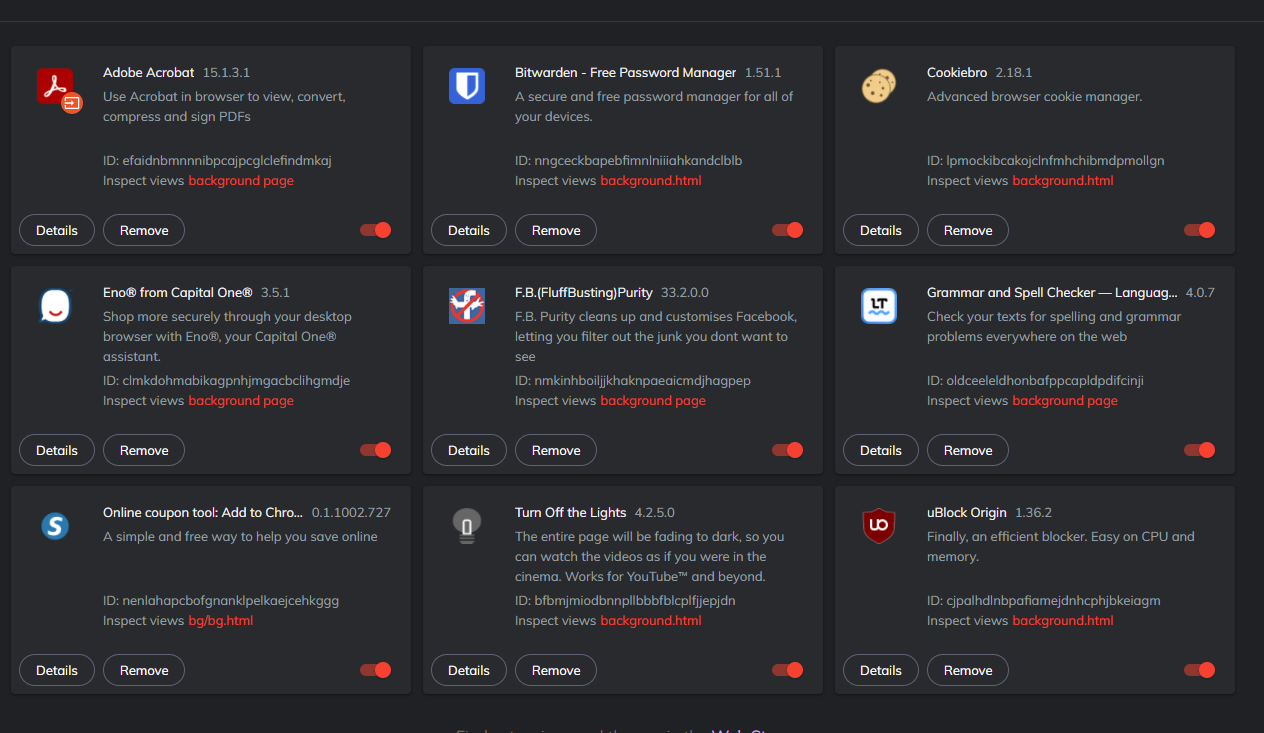Inspect F.B. Purity background page
This screenshot has height=733, width=1264.
(x=653, y=401)
